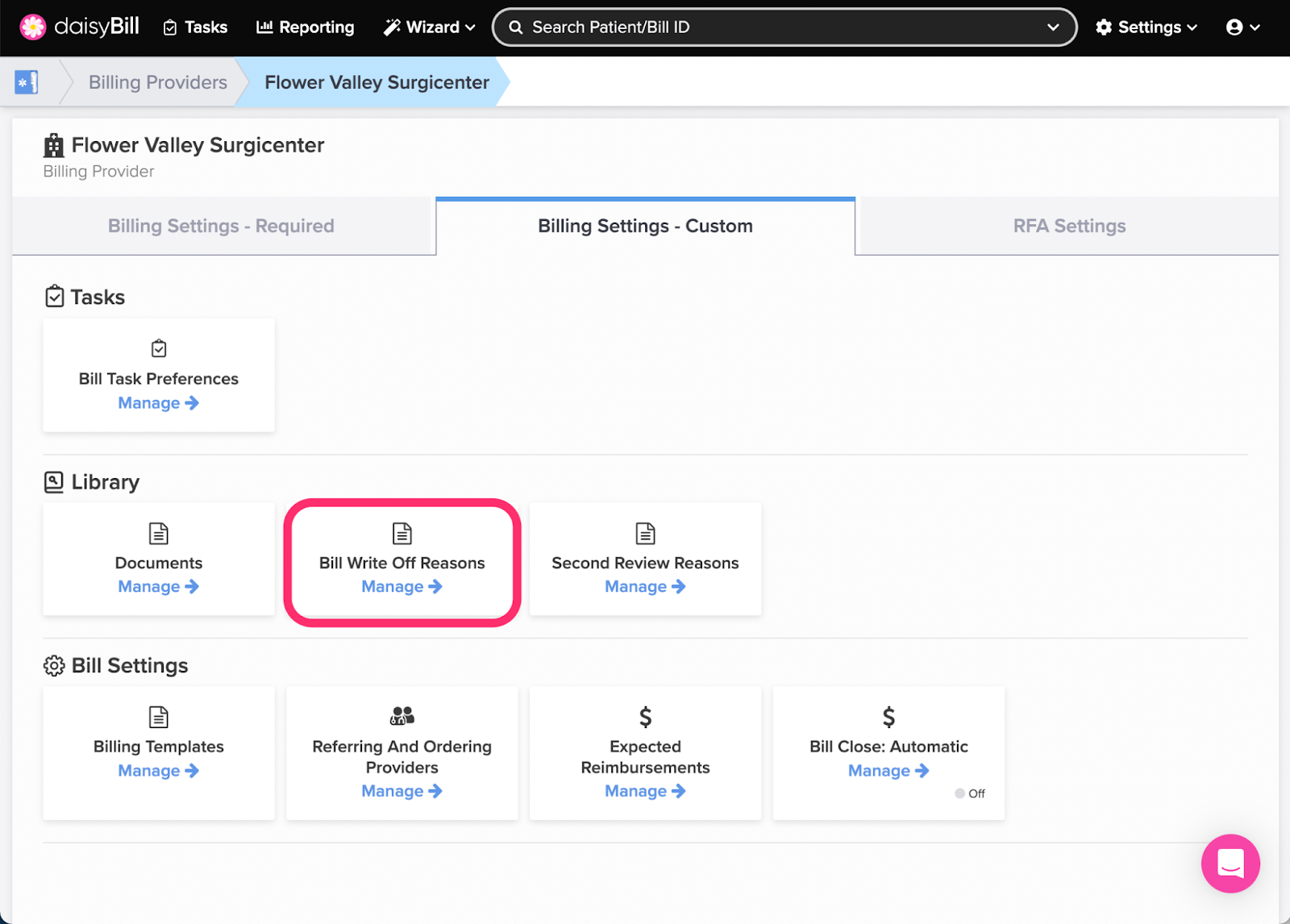Click the blue home breadcrumb icon
This screenshot has width=1290, height=924.
[27, 82]
